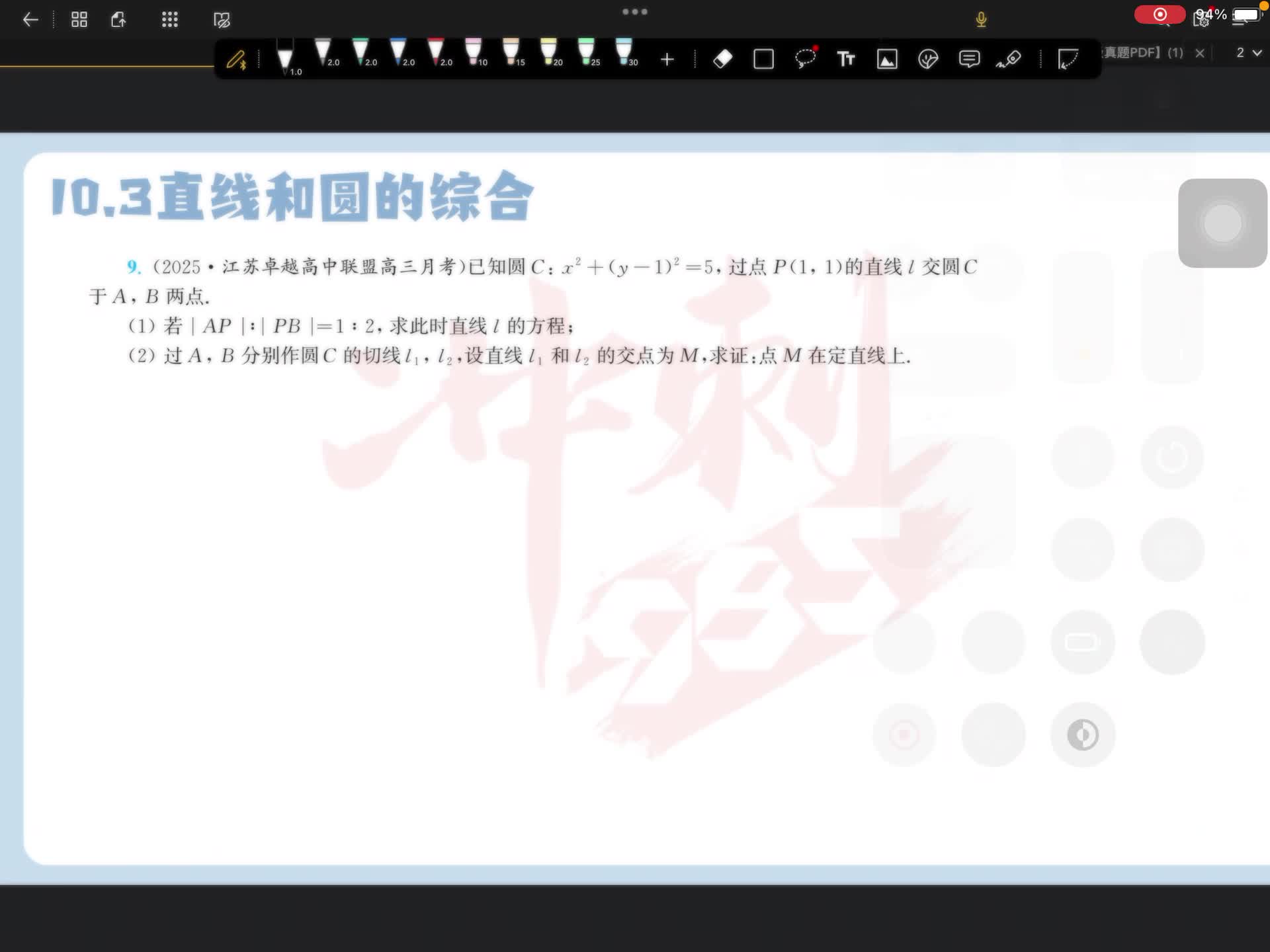This screenshot has width=1270, height=952.
Task: Open the sticker tool
Action: click(928, 59)
